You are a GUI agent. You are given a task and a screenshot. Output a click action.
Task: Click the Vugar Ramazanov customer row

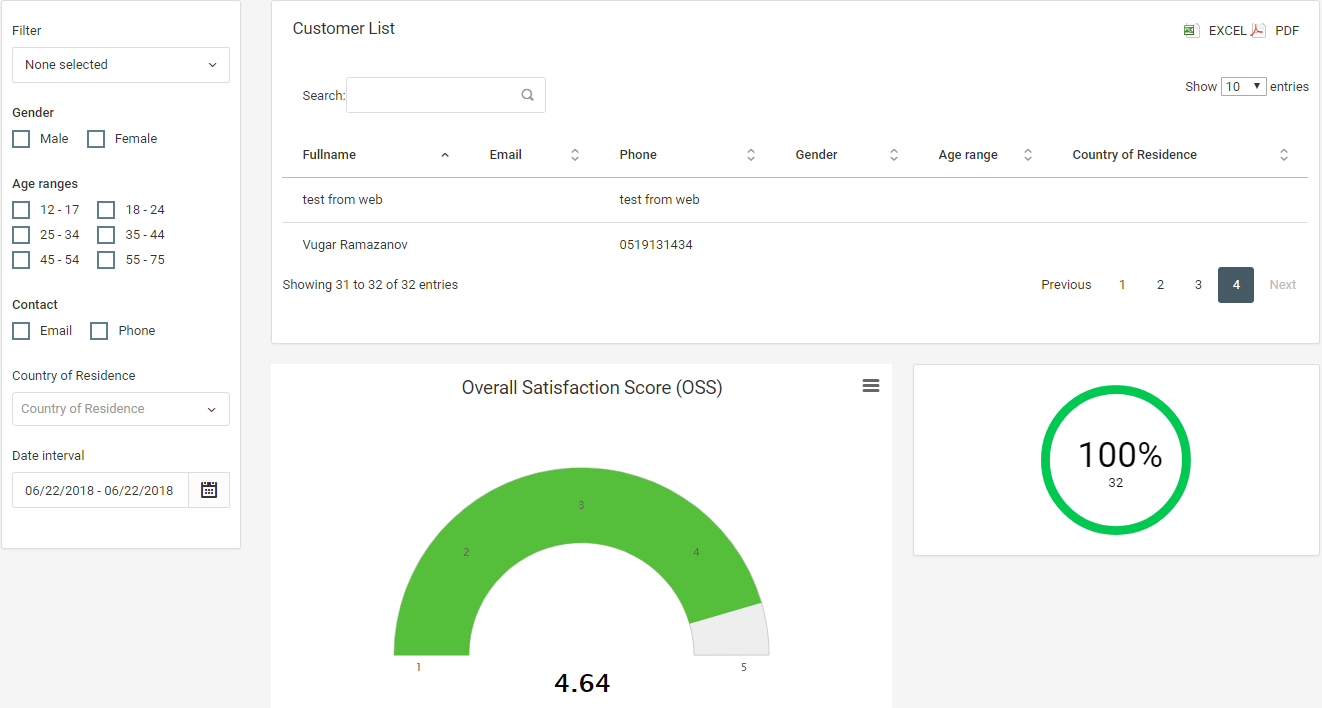(x=355, y=245)
